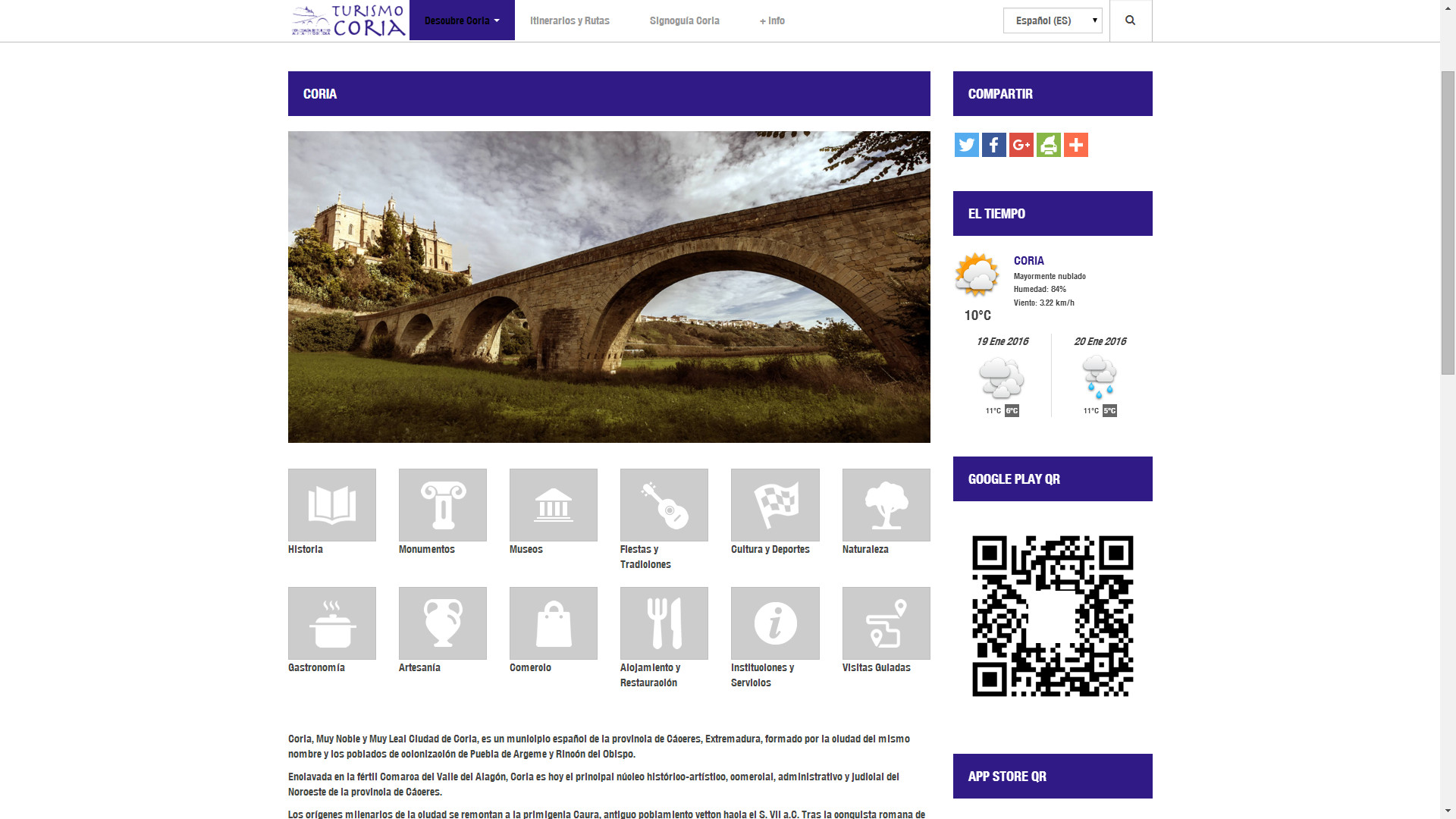Open the Historia book icon
Screen dimensions: 1456x819
coord(331,504)
